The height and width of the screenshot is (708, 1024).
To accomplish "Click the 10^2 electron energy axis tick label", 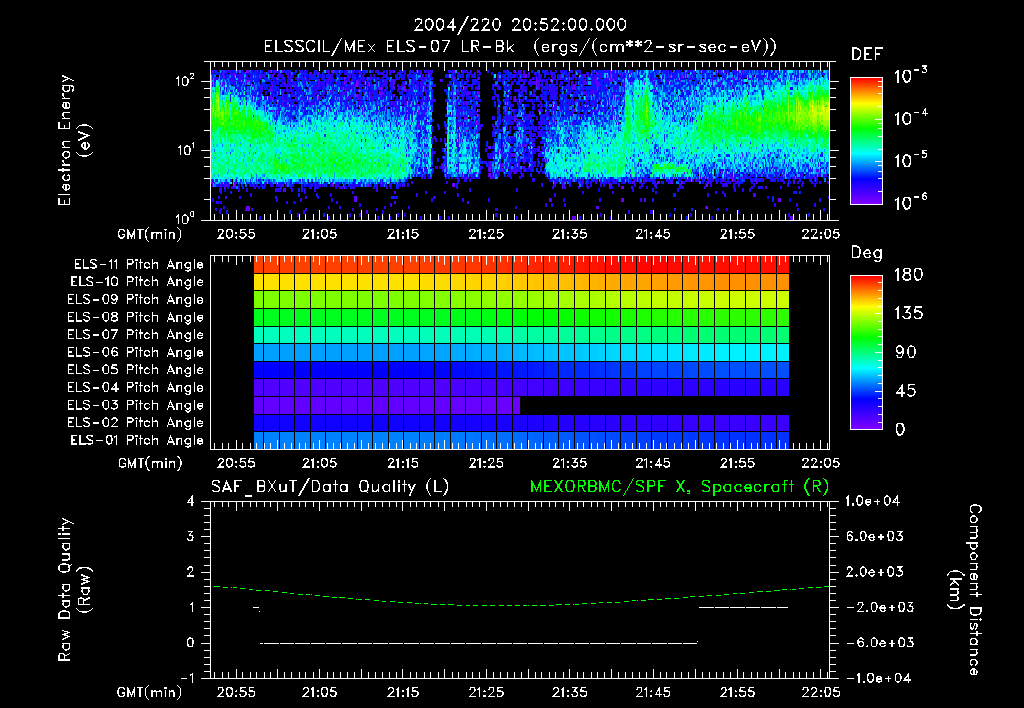I will coord(185,80).
